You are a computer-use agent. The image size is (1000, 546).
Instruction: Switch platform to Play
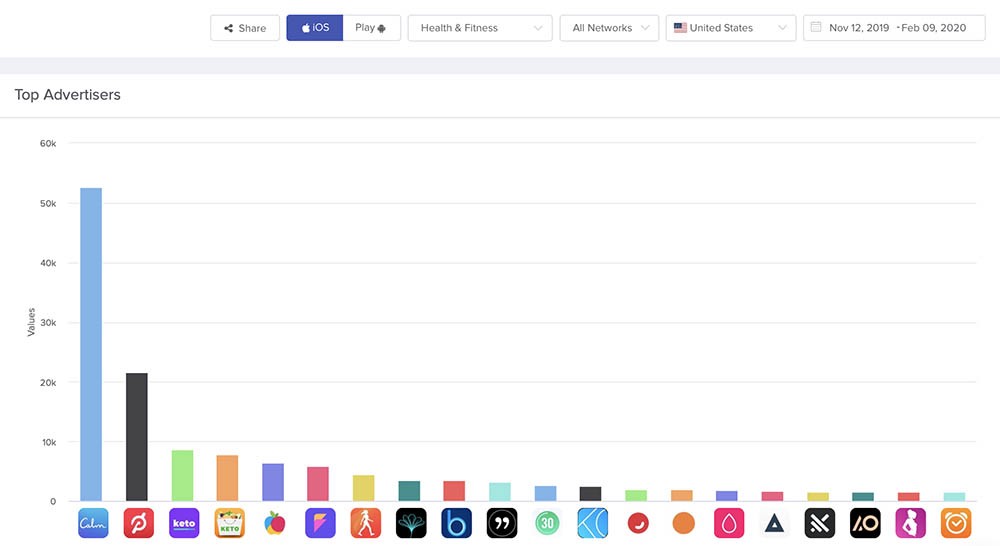372,28
